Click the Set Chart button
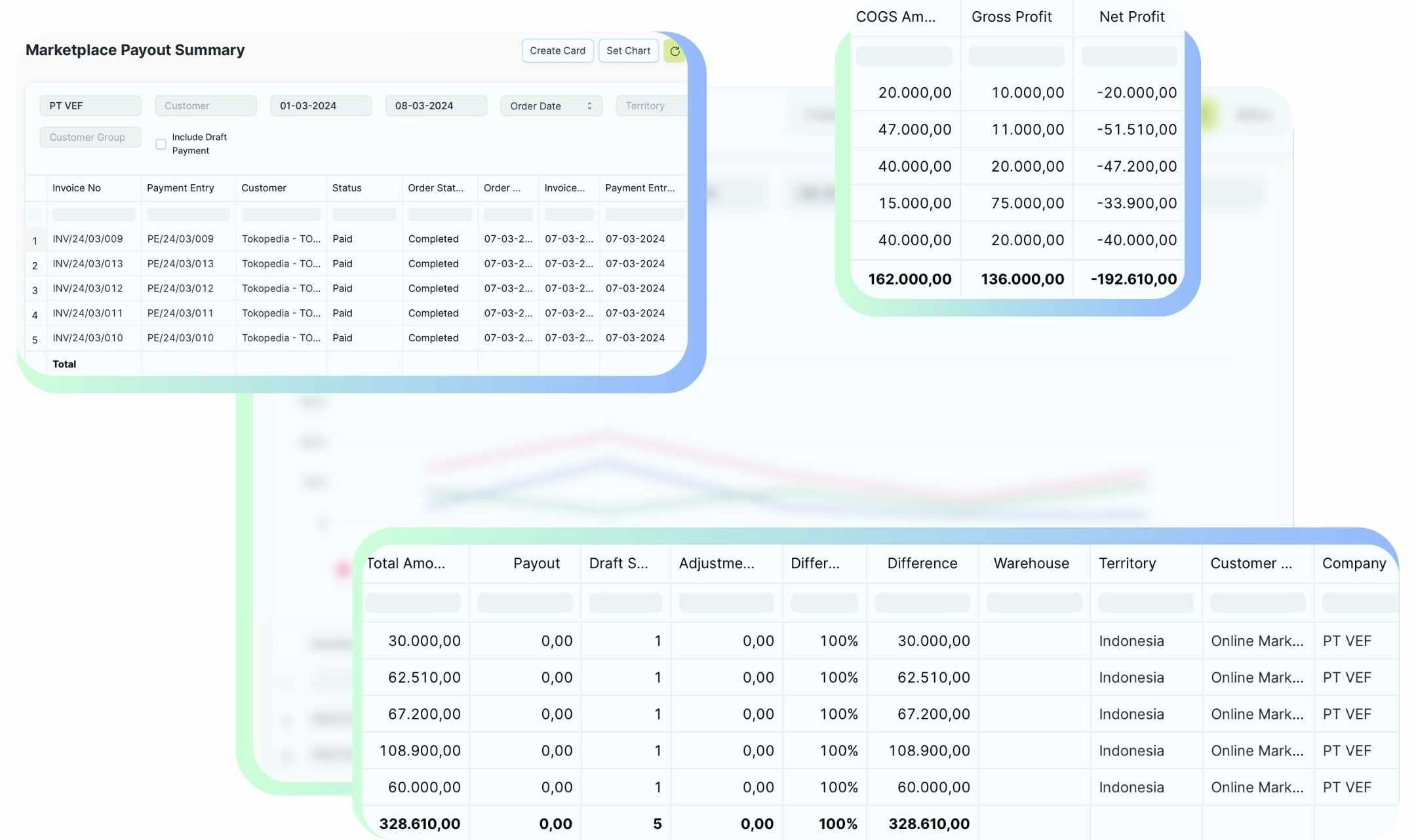The image size is (1416, 840). point(627,50)
